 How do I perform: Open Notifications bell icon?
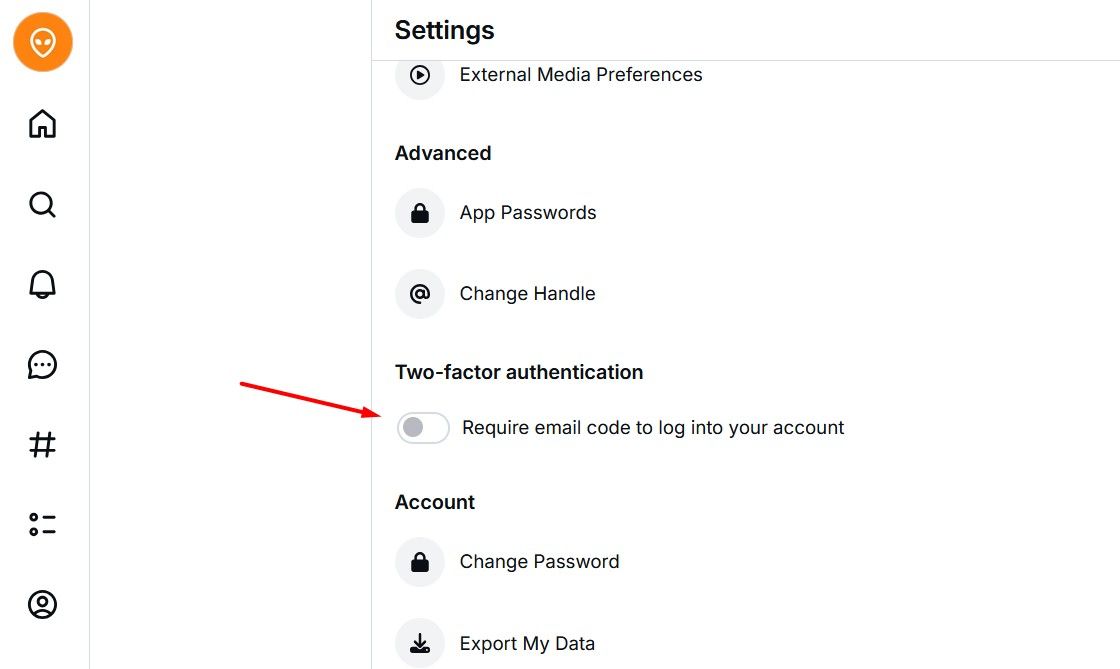[x=43, y=285]
